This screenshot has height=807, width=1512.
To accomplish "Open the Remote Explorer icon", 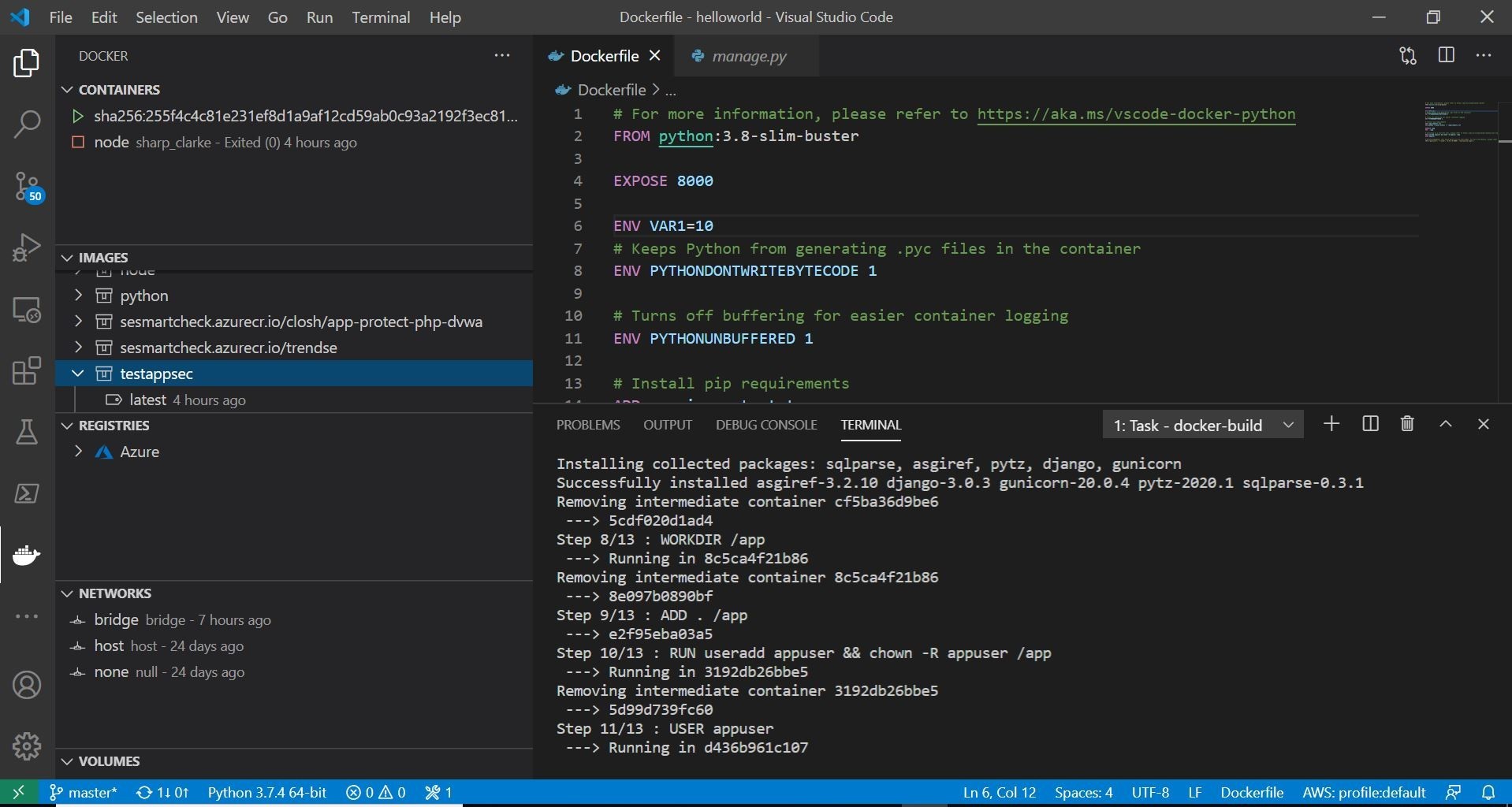I will (x=27, y=309).
